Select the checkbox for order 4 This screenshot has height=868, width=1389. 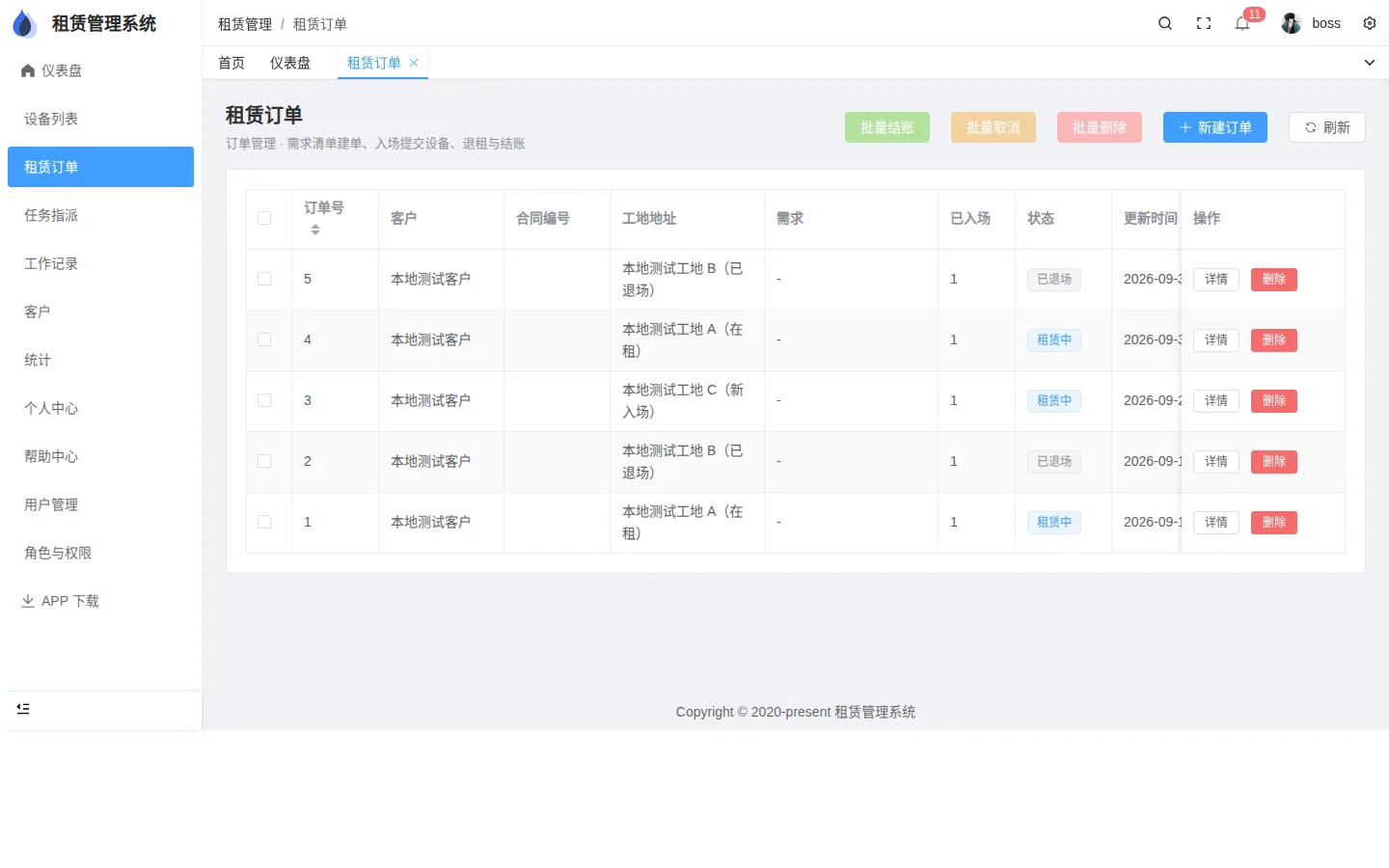(264, 339)
